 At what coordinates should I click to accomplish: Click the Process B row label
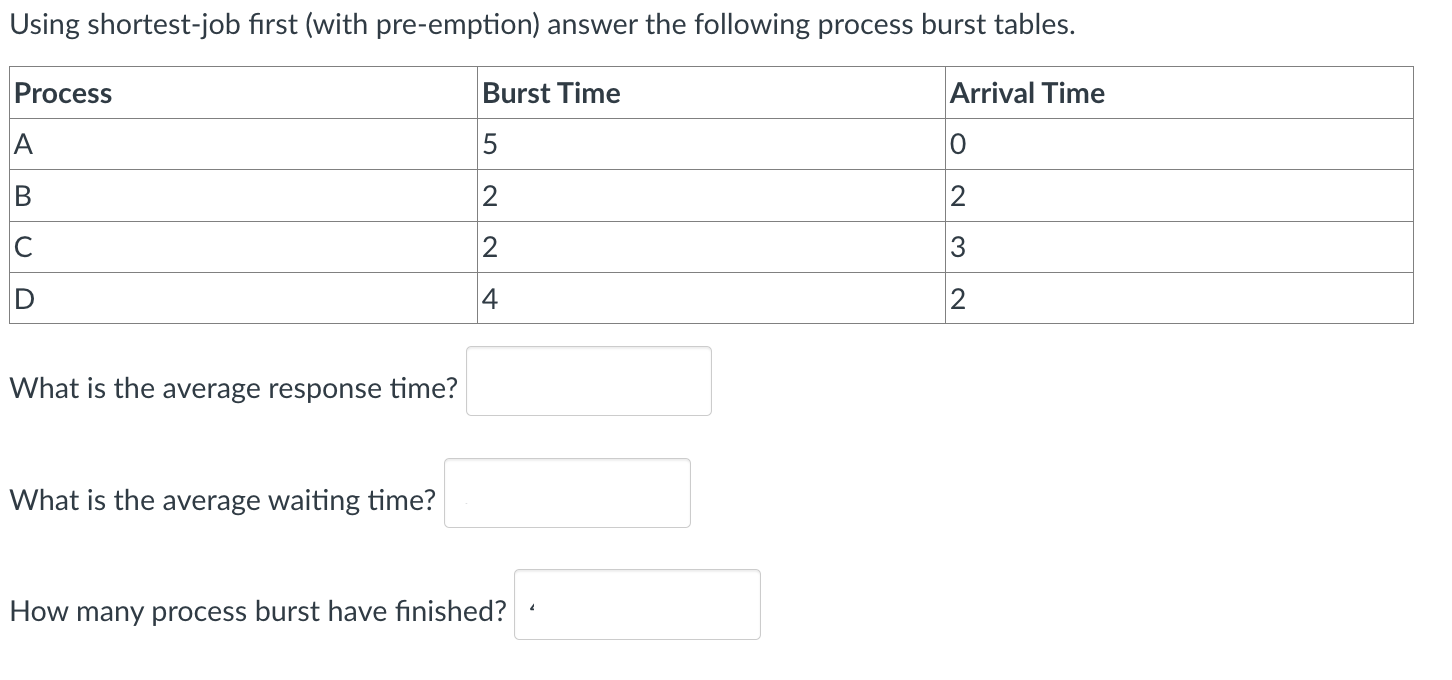(x=21, y=195)
